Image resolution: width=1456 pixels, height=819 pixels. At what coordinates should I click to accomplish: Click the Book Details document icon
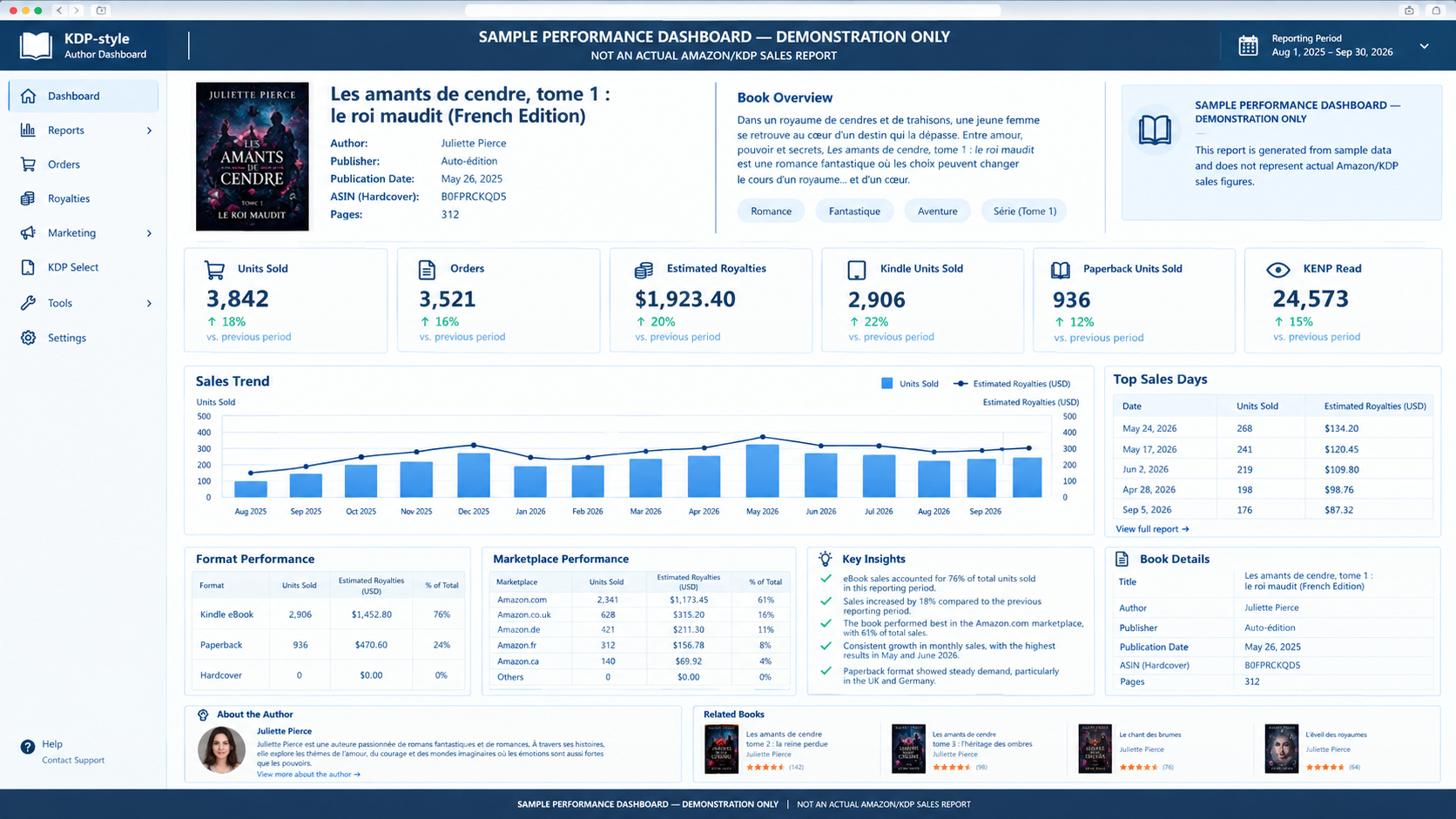pyautogui.click(x=1122, y=559)
